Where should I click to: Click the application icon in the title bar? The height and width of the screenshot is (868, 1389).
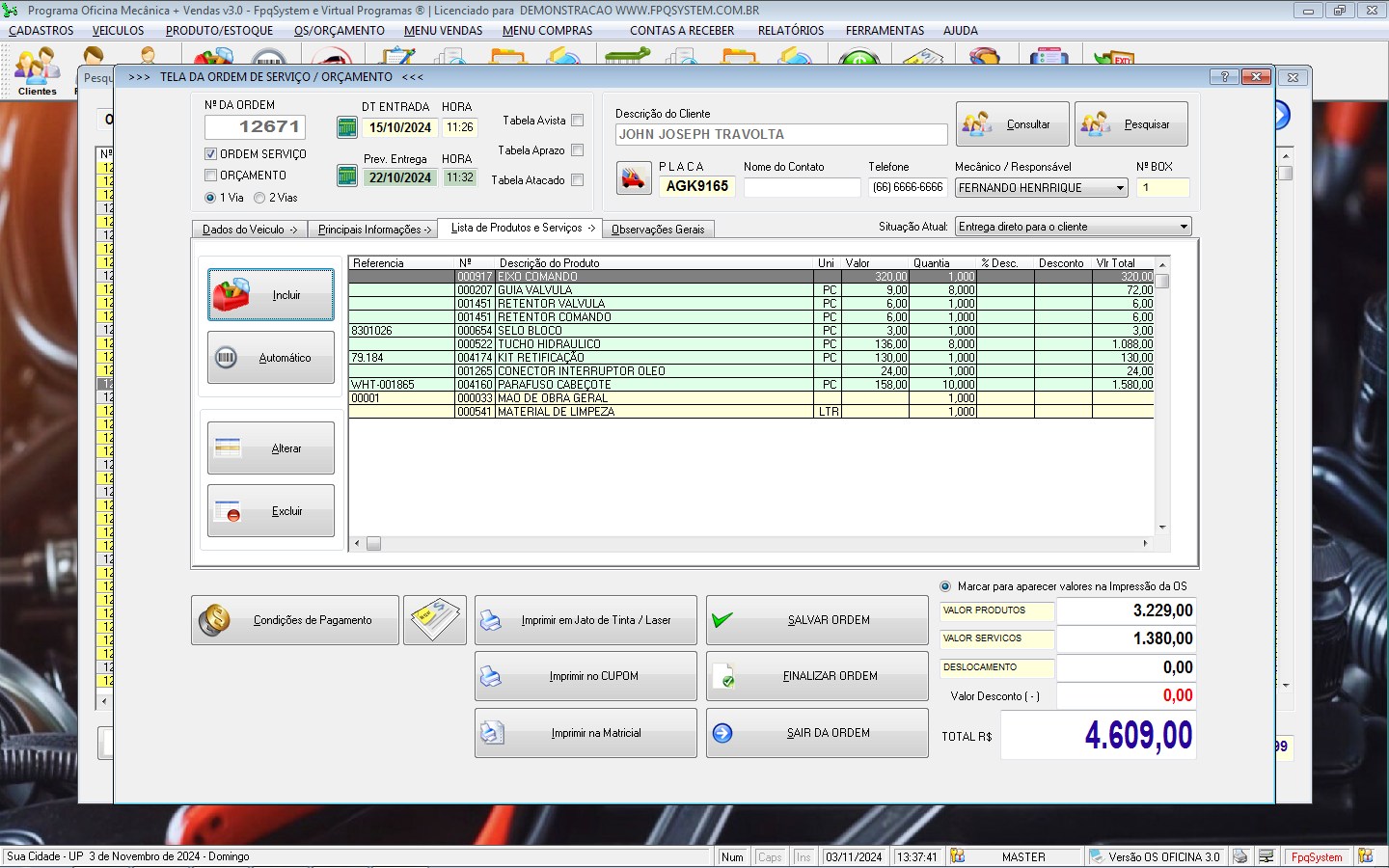(x=11, y=11)
